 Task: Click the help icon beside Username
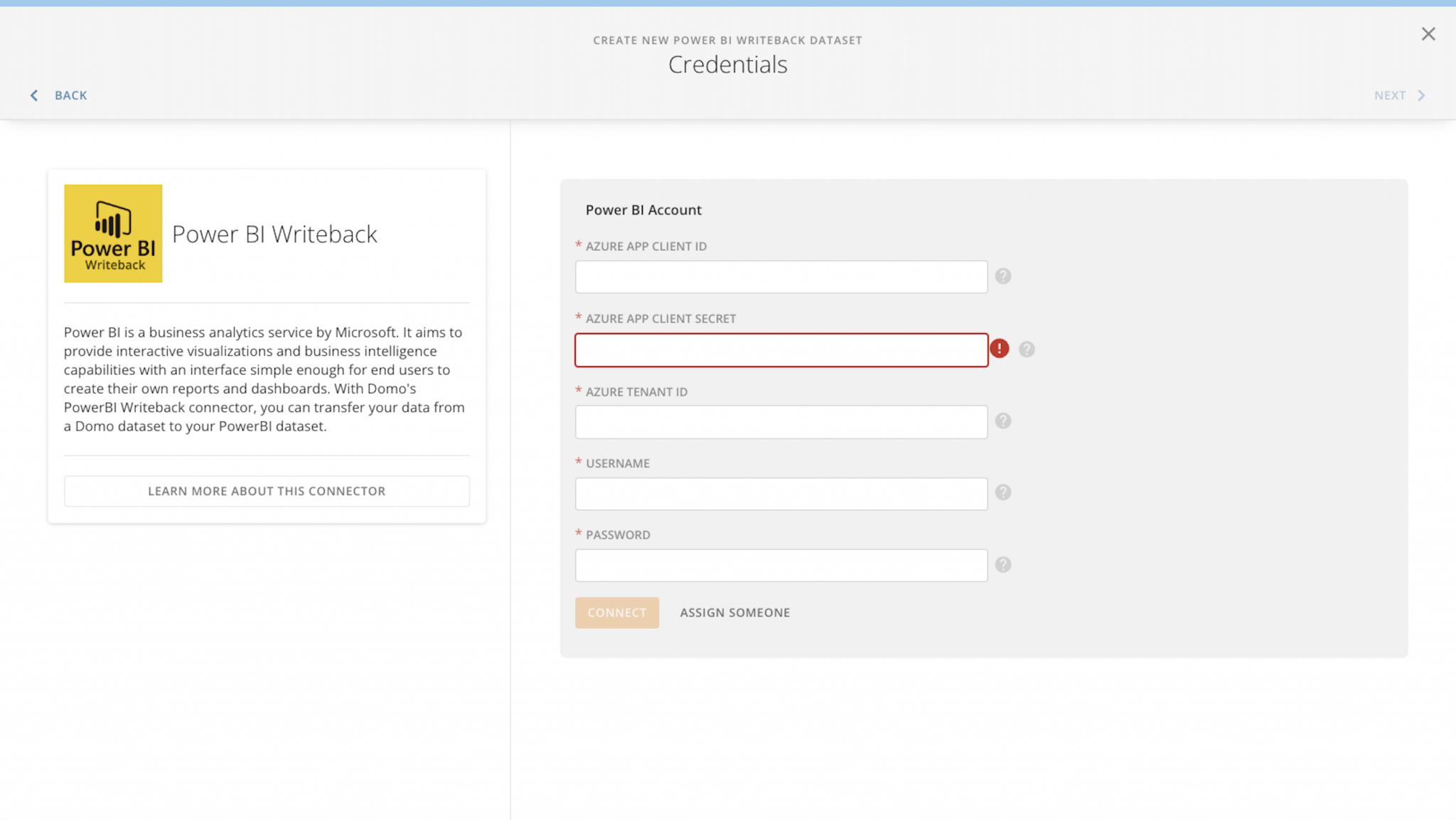(x=1003, y=492)
